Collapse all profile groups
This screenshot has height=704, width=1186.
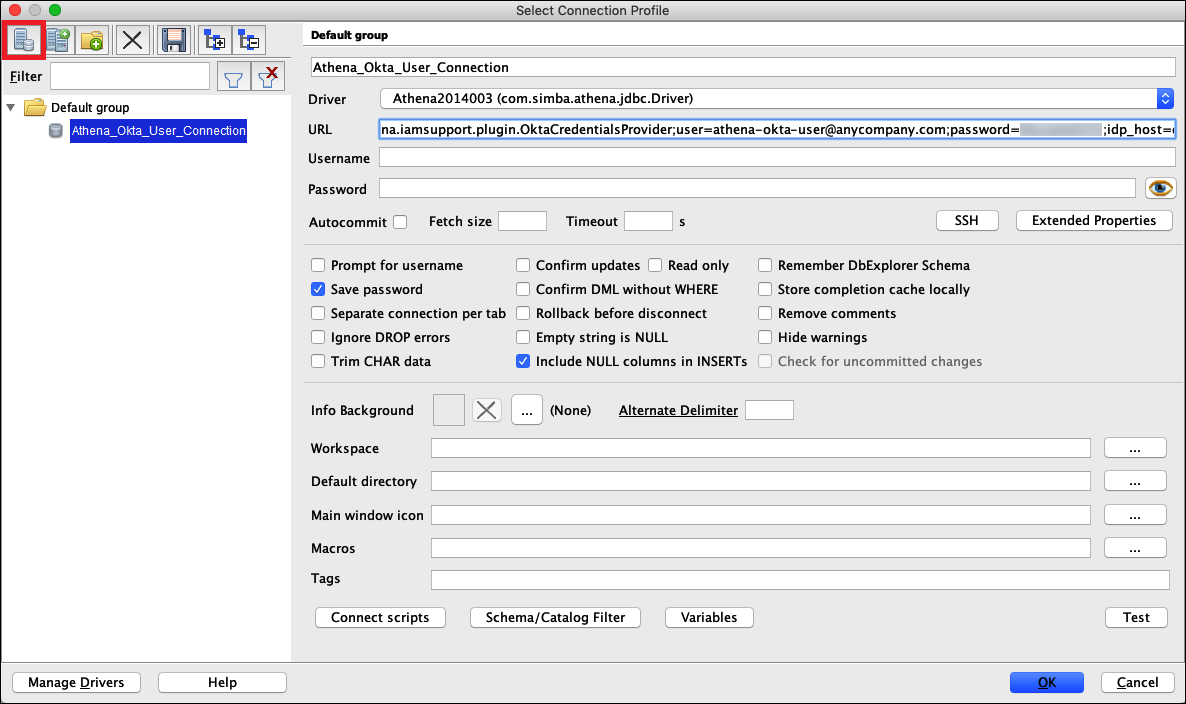click(249, 40)
